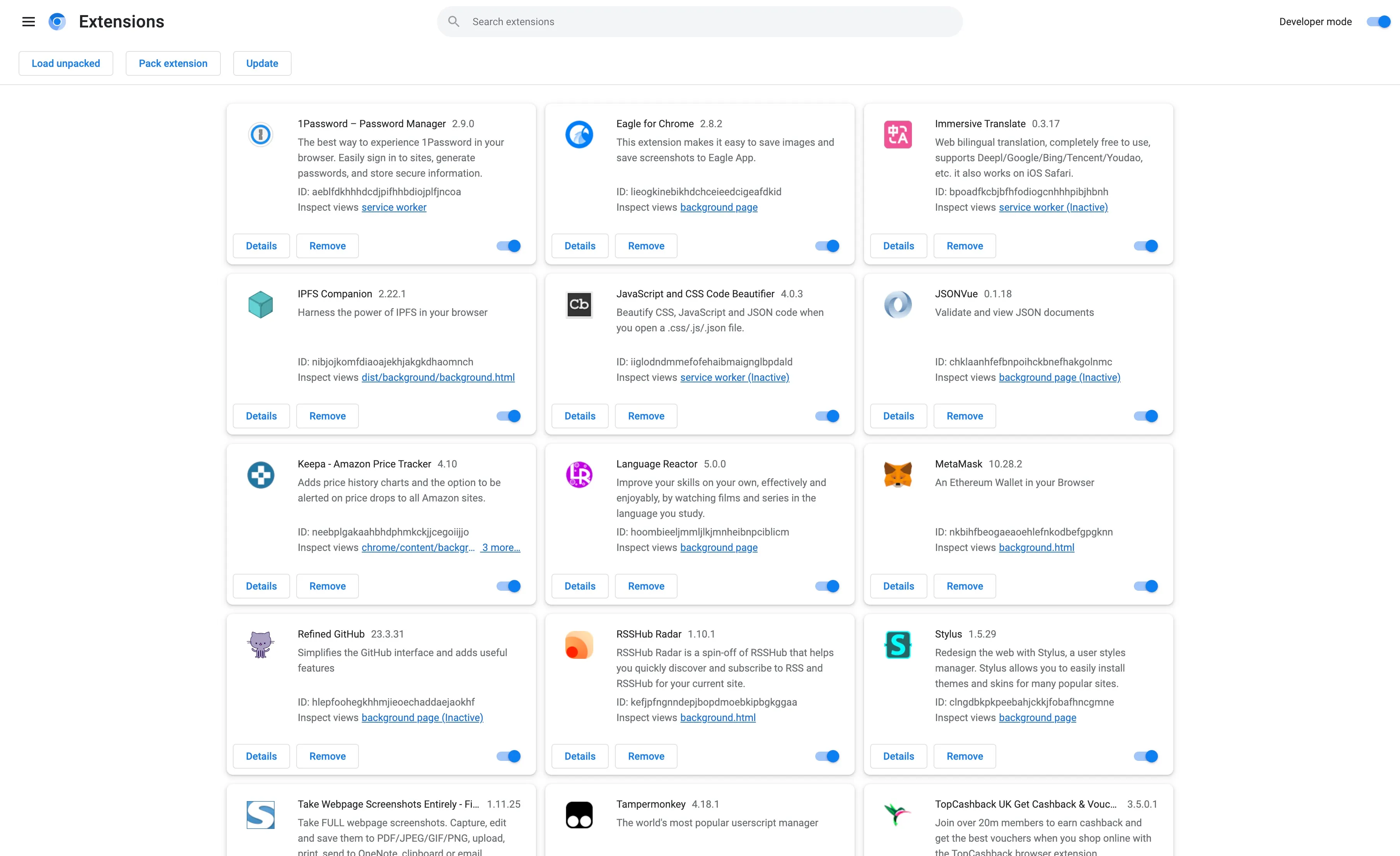Screen dimensions: 1400x856
Task: Click the Immersive Translate icon
Action: click(x=898, y=135)
